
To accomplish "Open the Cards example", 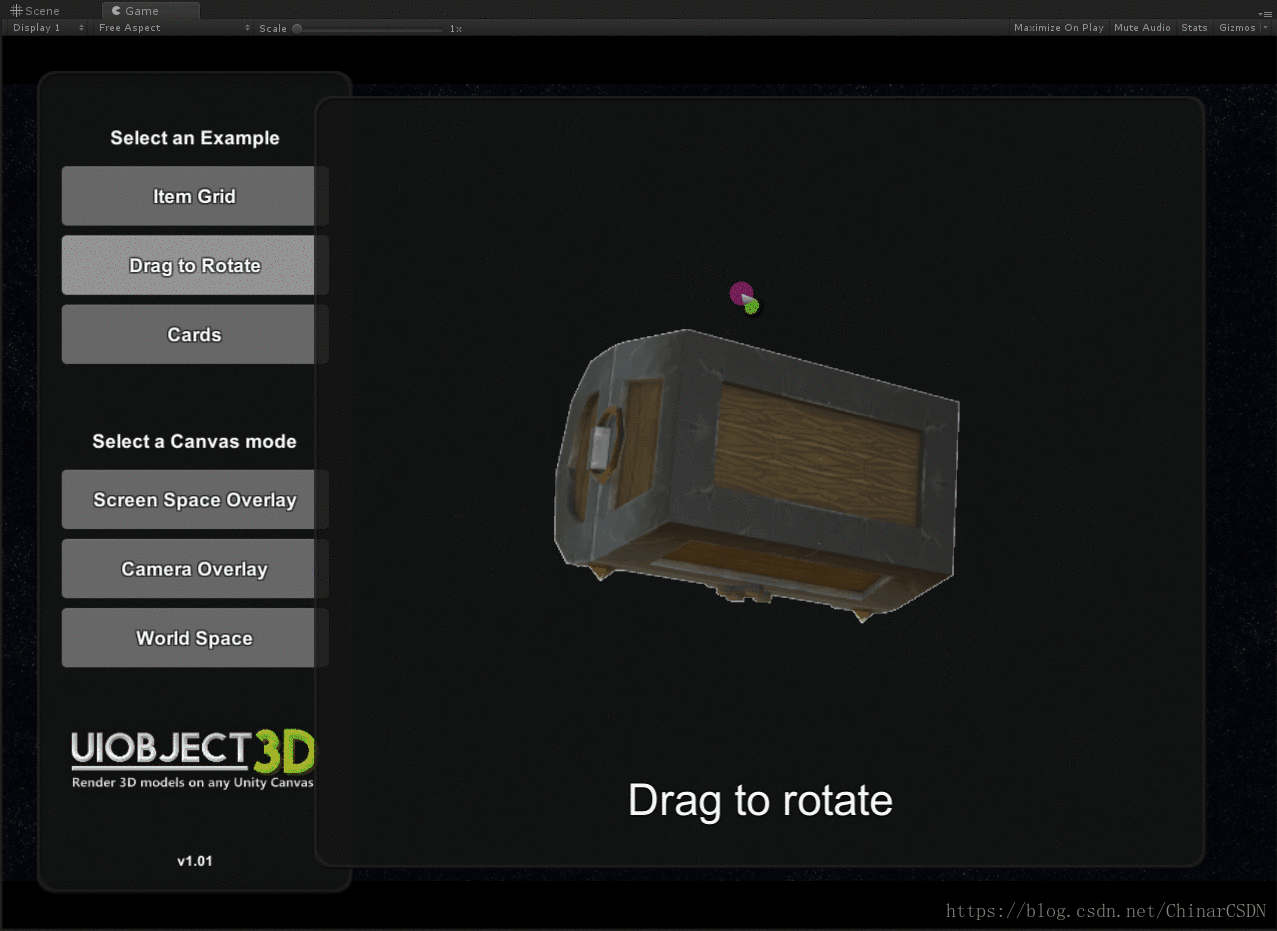I will point(194,334).
